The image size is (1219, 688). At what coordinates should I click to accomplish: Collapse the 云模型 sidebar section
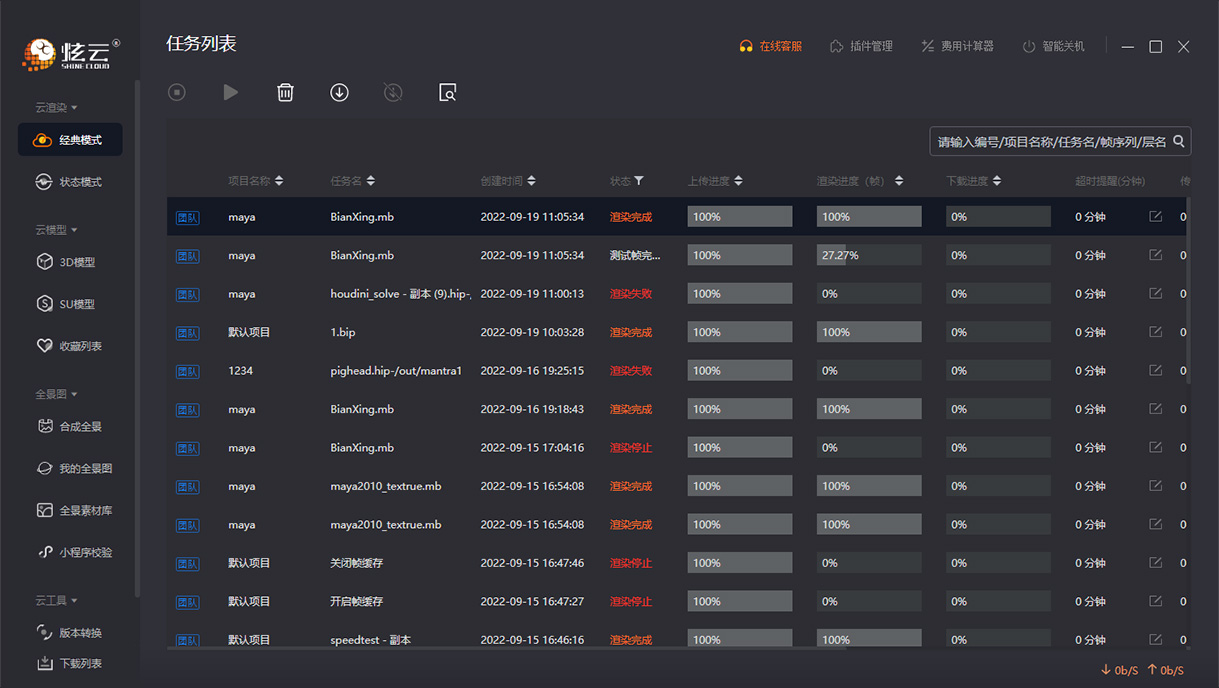pyautogui.click(x=57, y=230)
